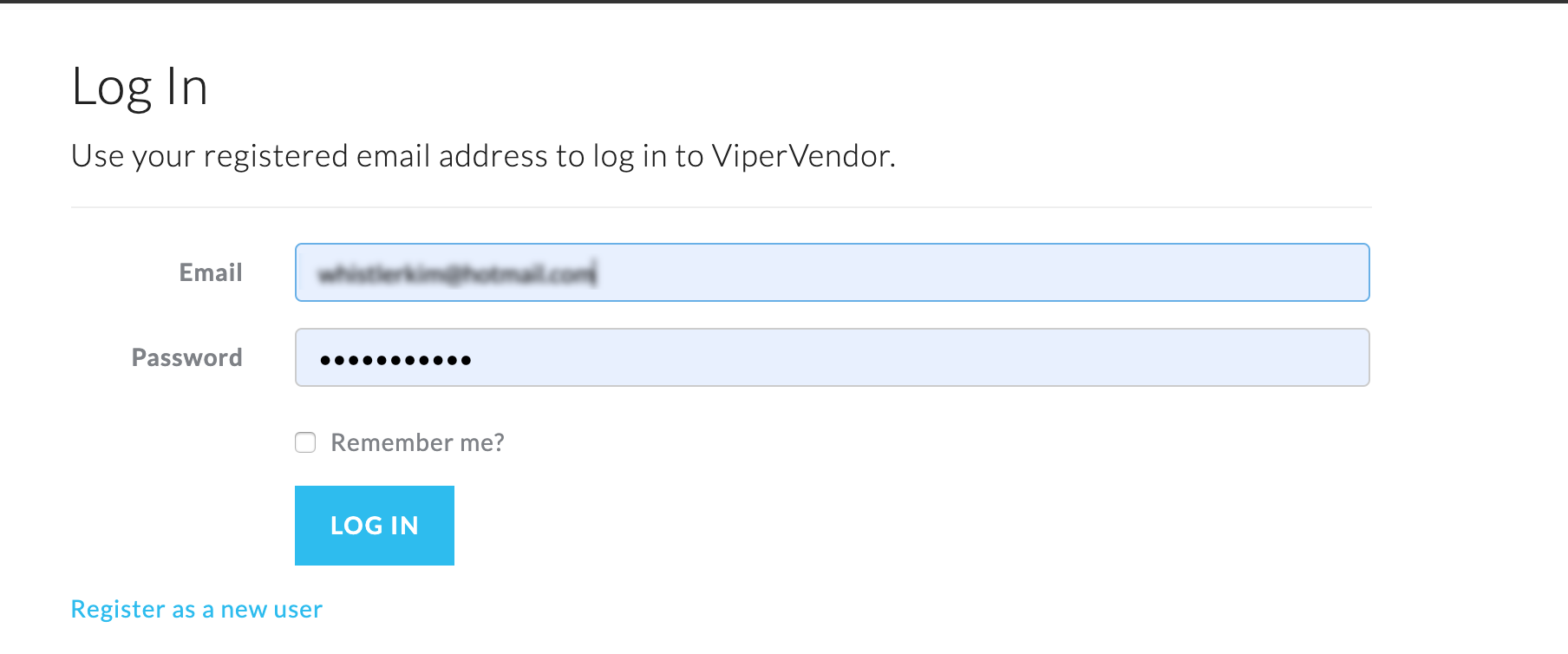Viewport: 1568px width, 654px height.
Task: Click empty area inside Email box
Action: tap(980, 272)
